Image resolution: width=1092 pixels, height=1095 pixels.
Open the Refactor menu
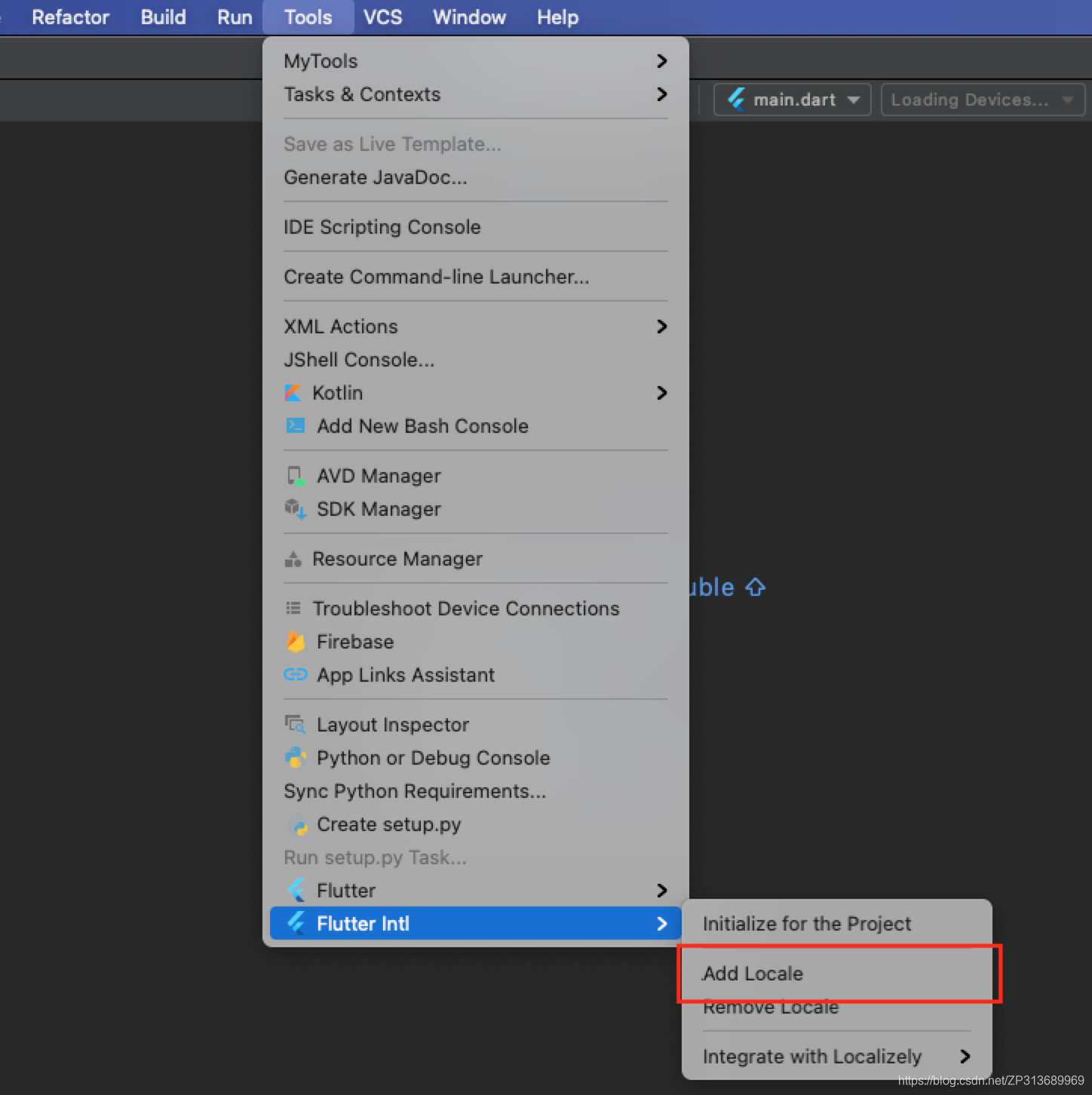point(70,17)
